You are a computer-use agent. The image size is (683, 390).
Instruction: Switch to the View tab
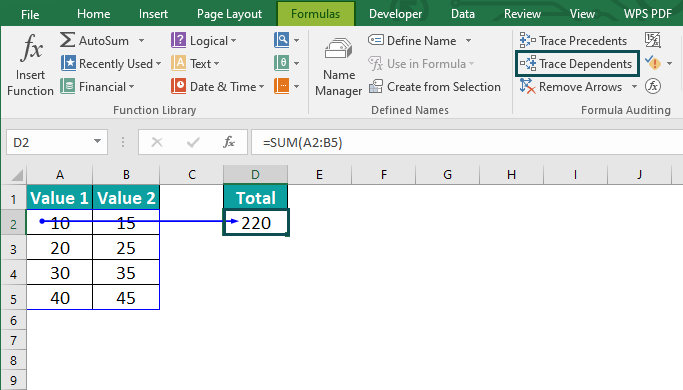click(582, 14)
